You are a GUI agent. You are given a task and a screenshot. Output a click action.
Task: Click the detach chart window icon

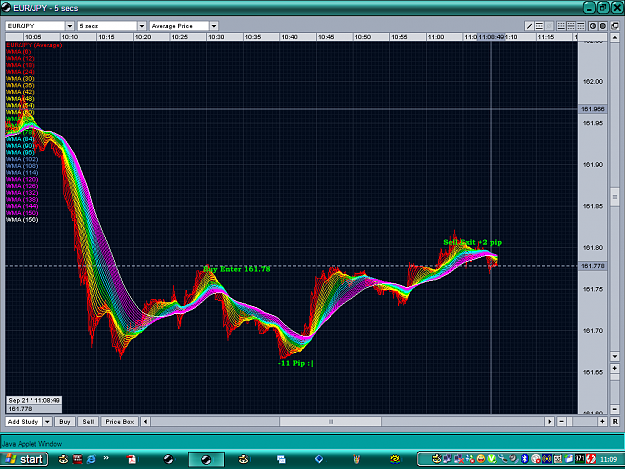[615, 26]
